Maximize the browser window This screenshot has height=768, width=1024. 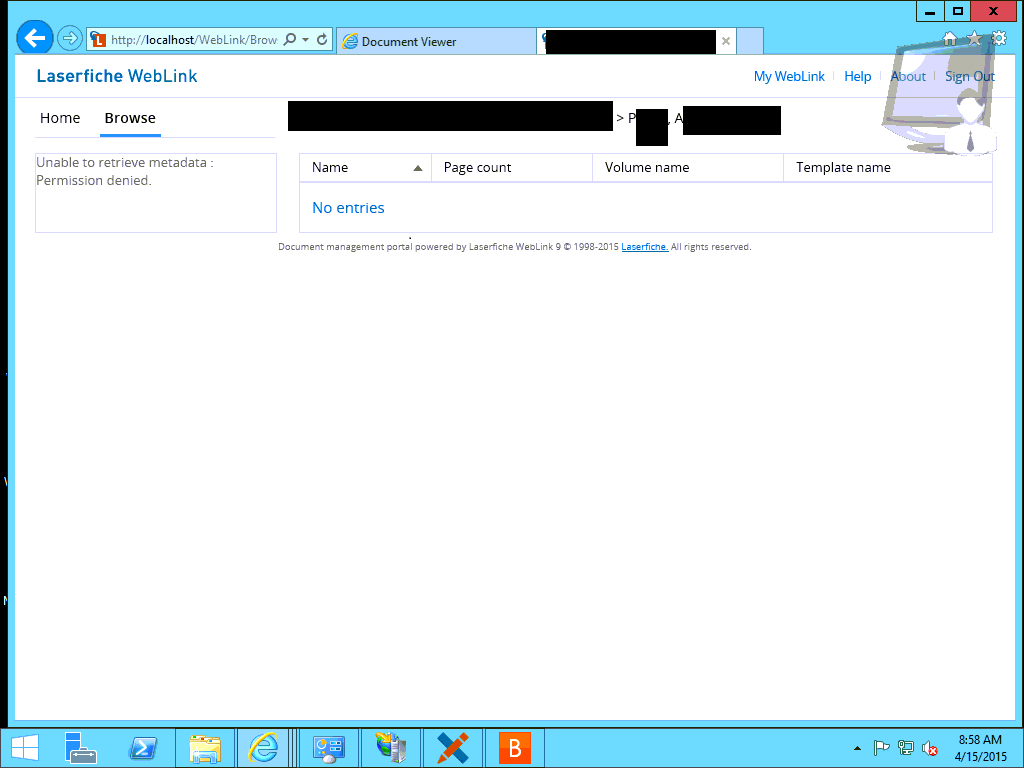coord(957,11)
